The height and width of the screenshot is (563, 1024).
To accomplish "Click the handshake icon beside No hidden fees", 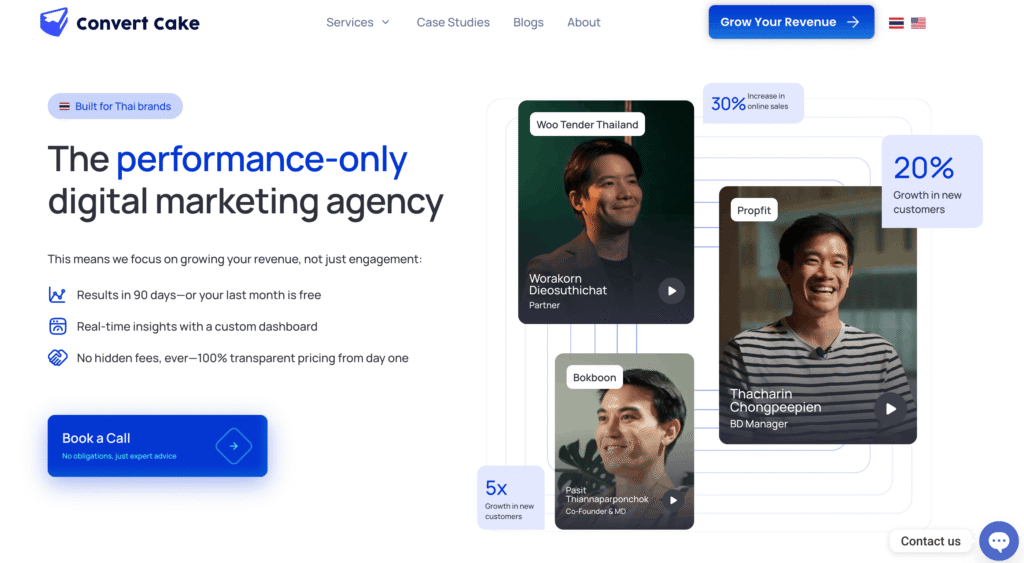I will pos(57,358).
